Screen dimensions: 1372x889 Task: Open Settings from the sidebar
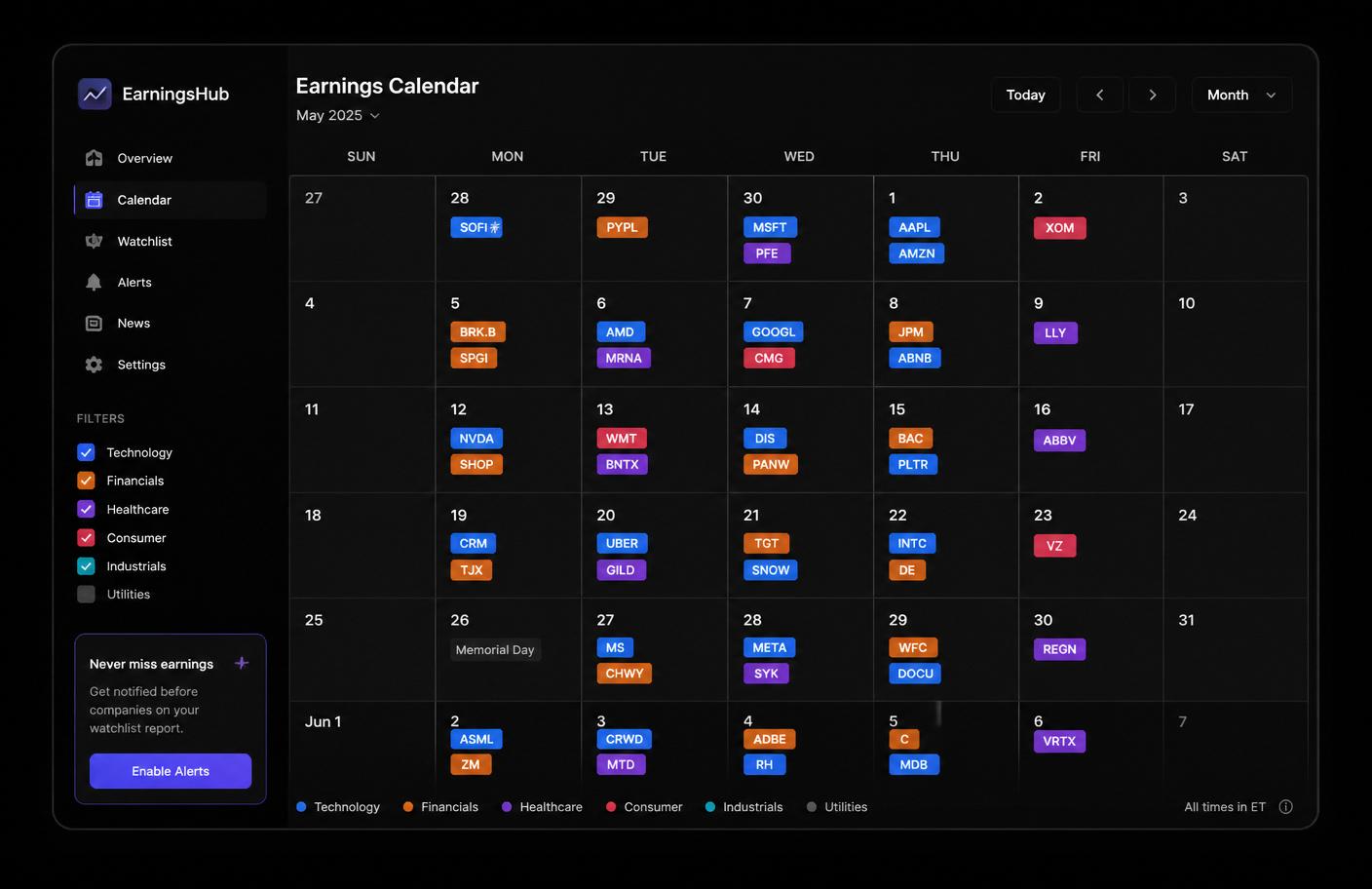pyautogui.click(x=170, y=365)
